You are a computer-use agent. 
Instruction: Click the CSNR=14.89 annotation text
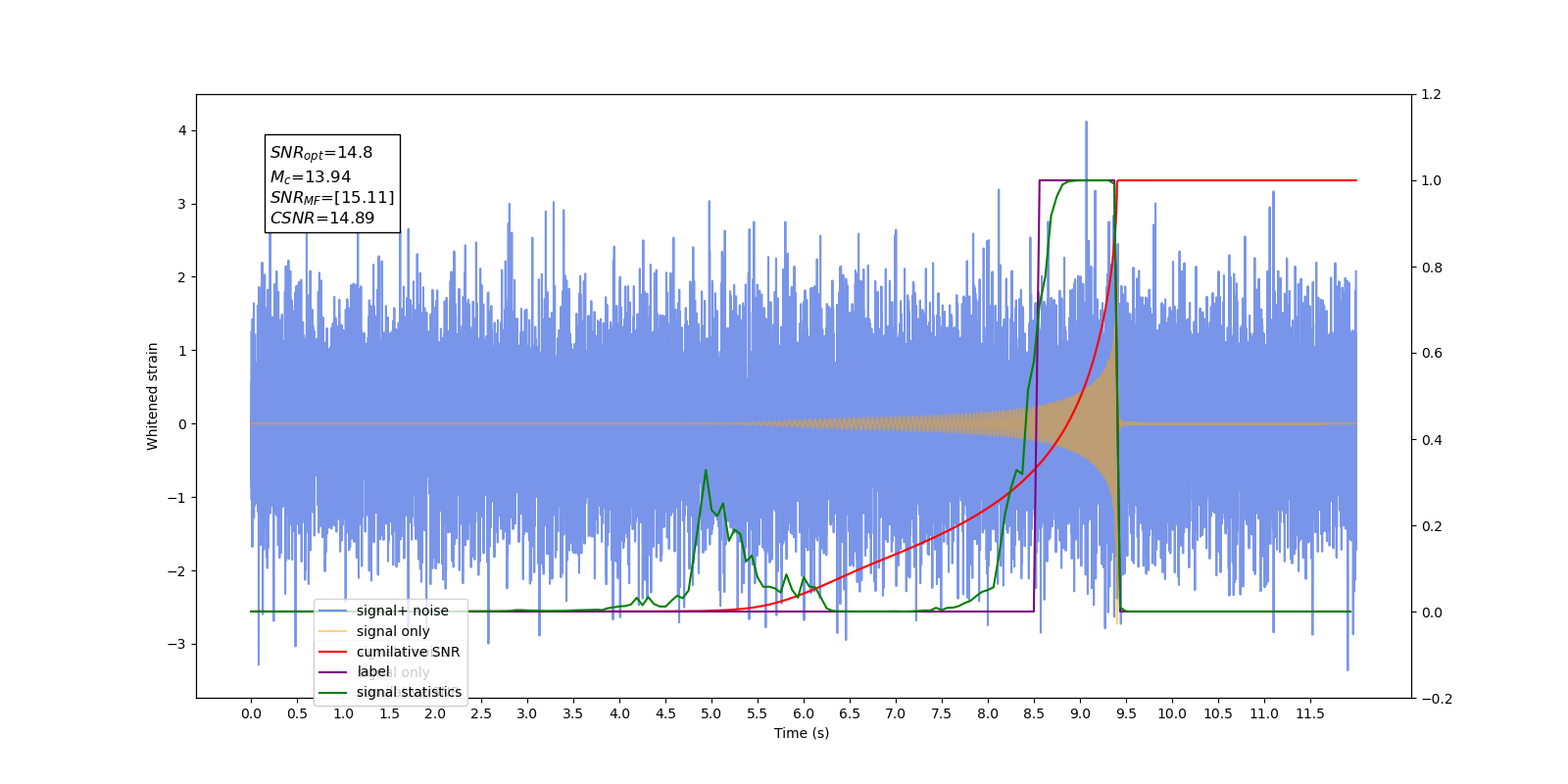322,219
